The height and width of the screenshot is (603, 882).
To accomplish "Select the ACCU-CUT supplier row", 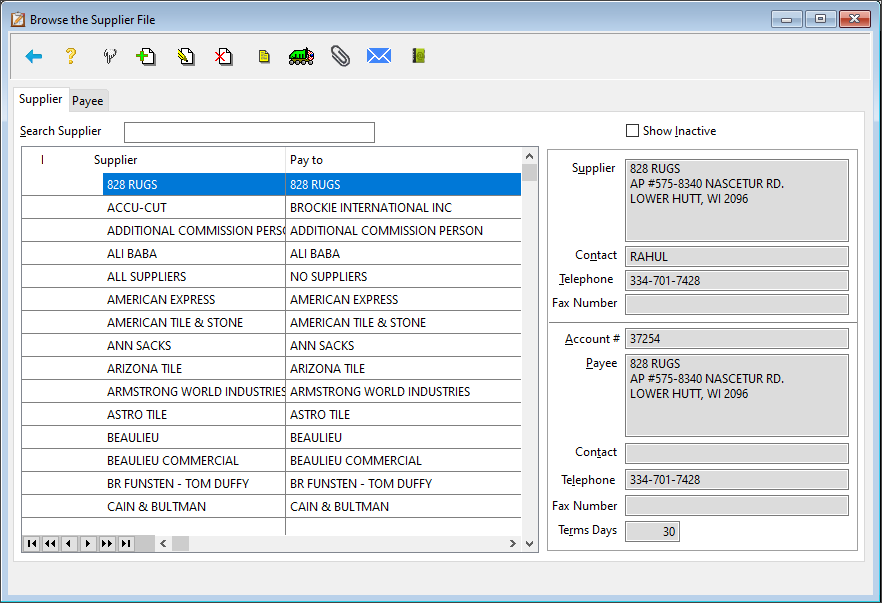I will point(271,208).
